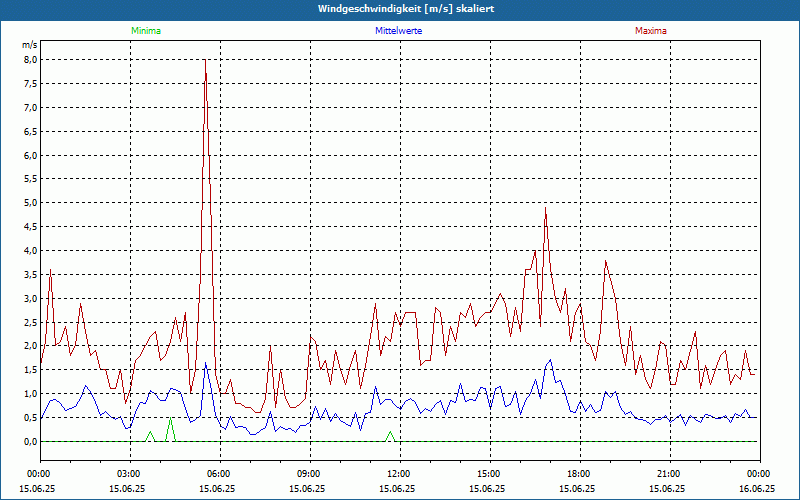The width and height of the screenshot is (800, 500).
Task: Click the 18:00 time axis label
Action: (x=579, y=474)
